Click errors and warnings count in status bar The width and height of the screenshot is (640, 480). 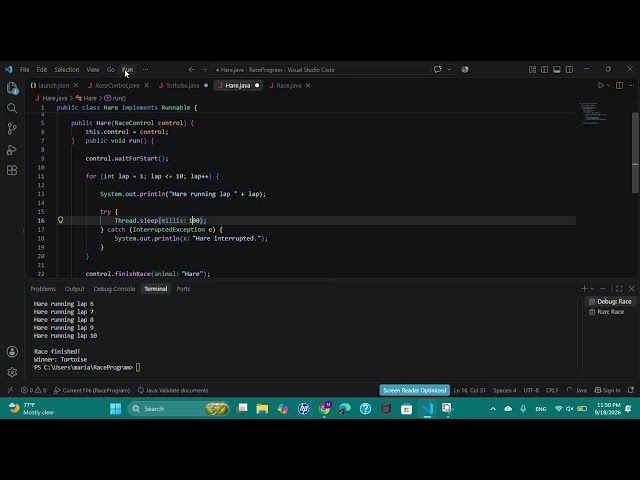(x=34, y=390)
